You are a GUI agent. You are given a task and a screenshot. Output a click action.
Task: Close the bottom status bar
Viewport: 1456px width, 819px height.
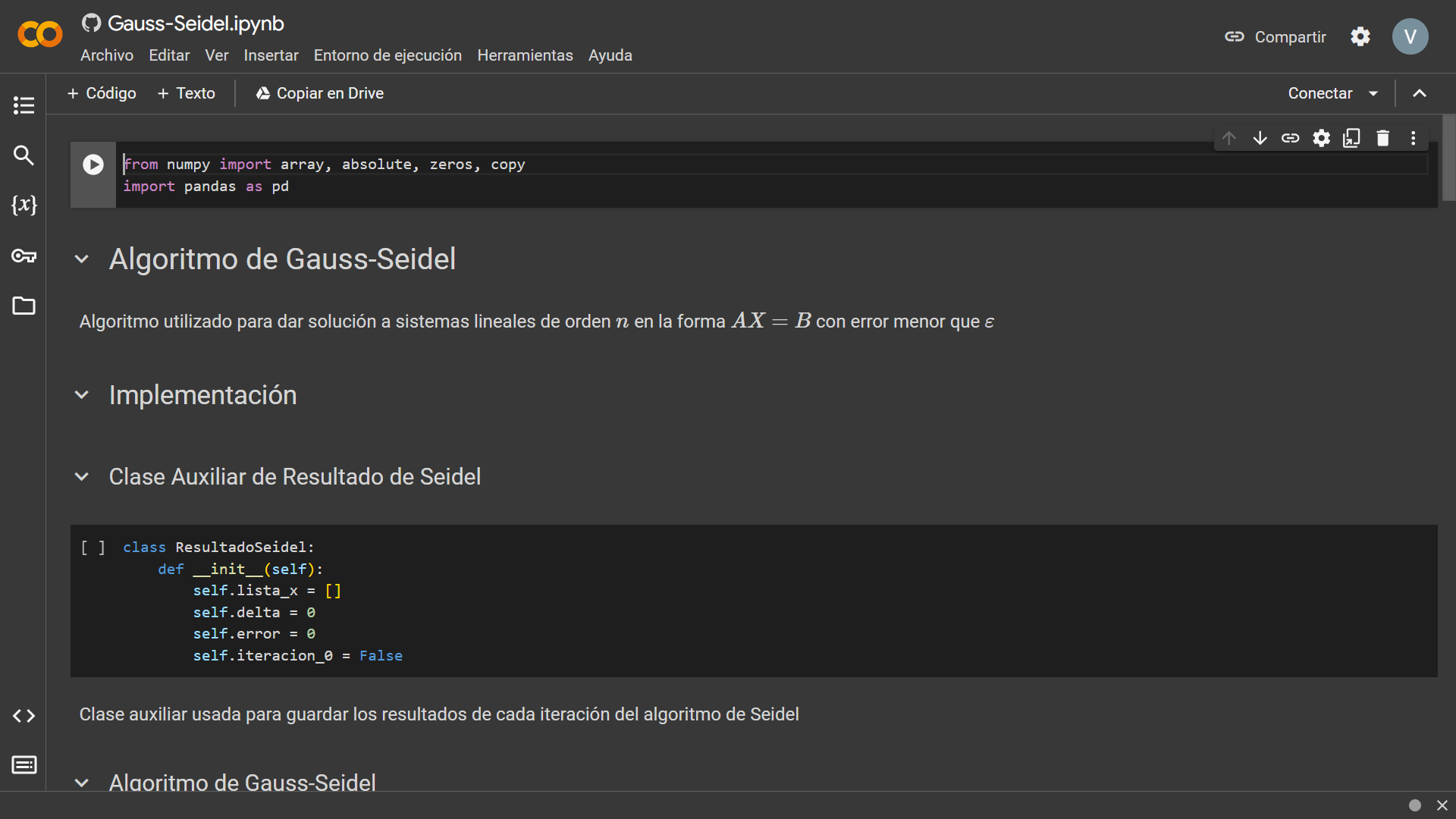pyautogui.click(x=1442, y=805)
